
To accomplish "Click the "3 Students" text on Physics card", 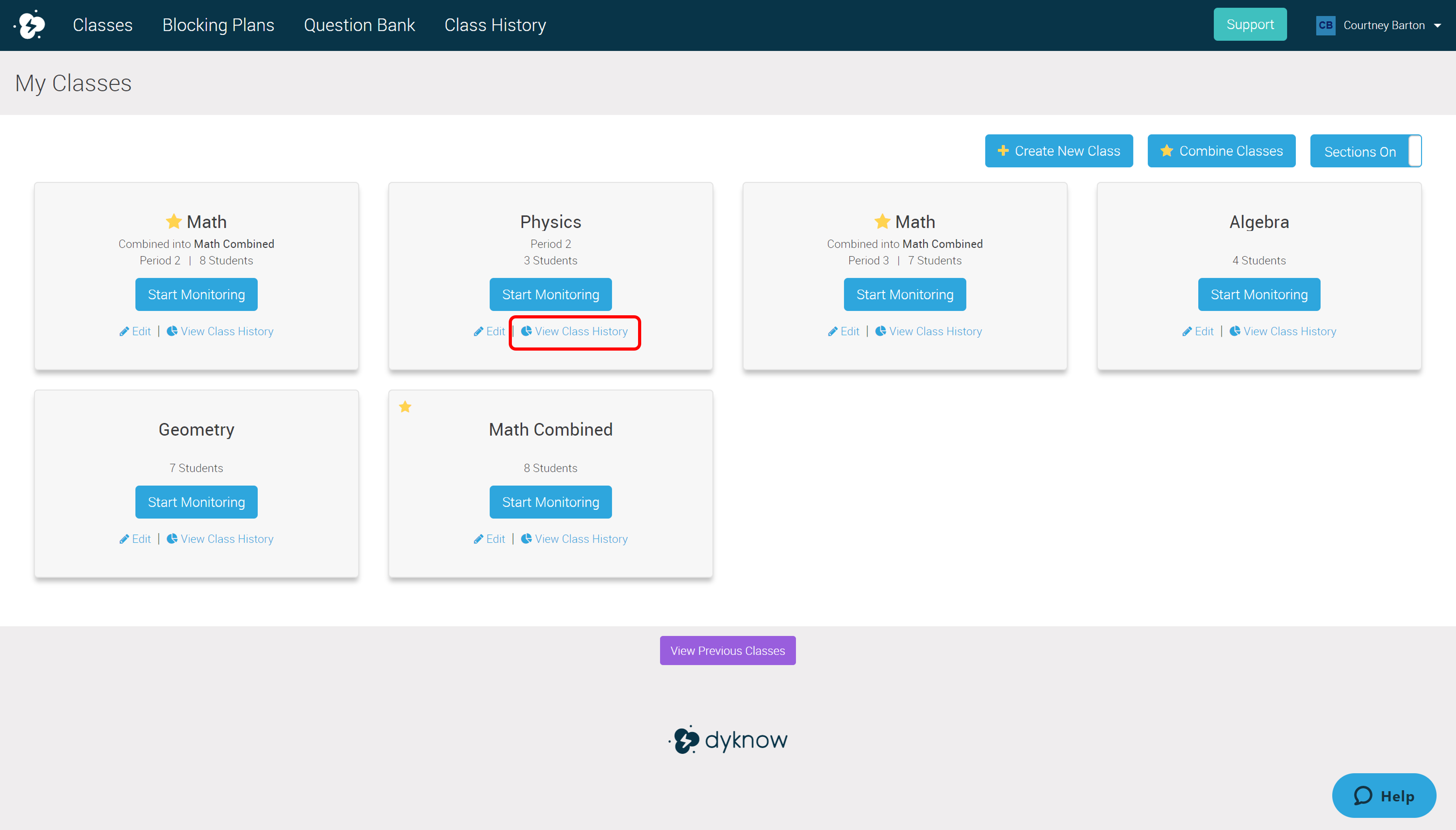I will [550, 261].
